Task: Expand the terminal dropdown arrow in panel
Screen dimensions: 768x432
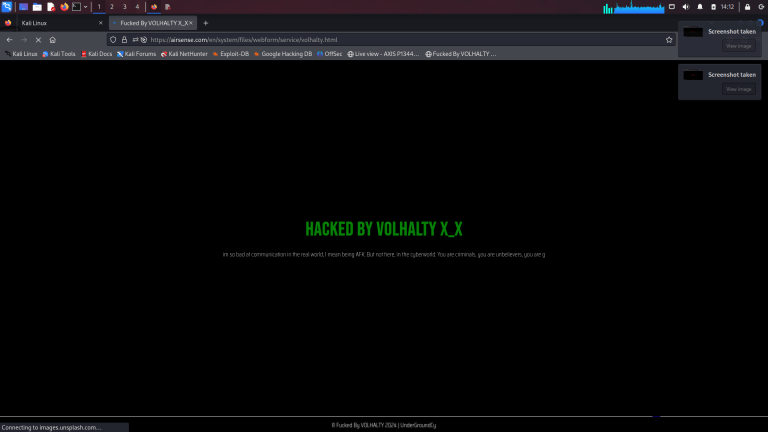Action: pos(85,7)
